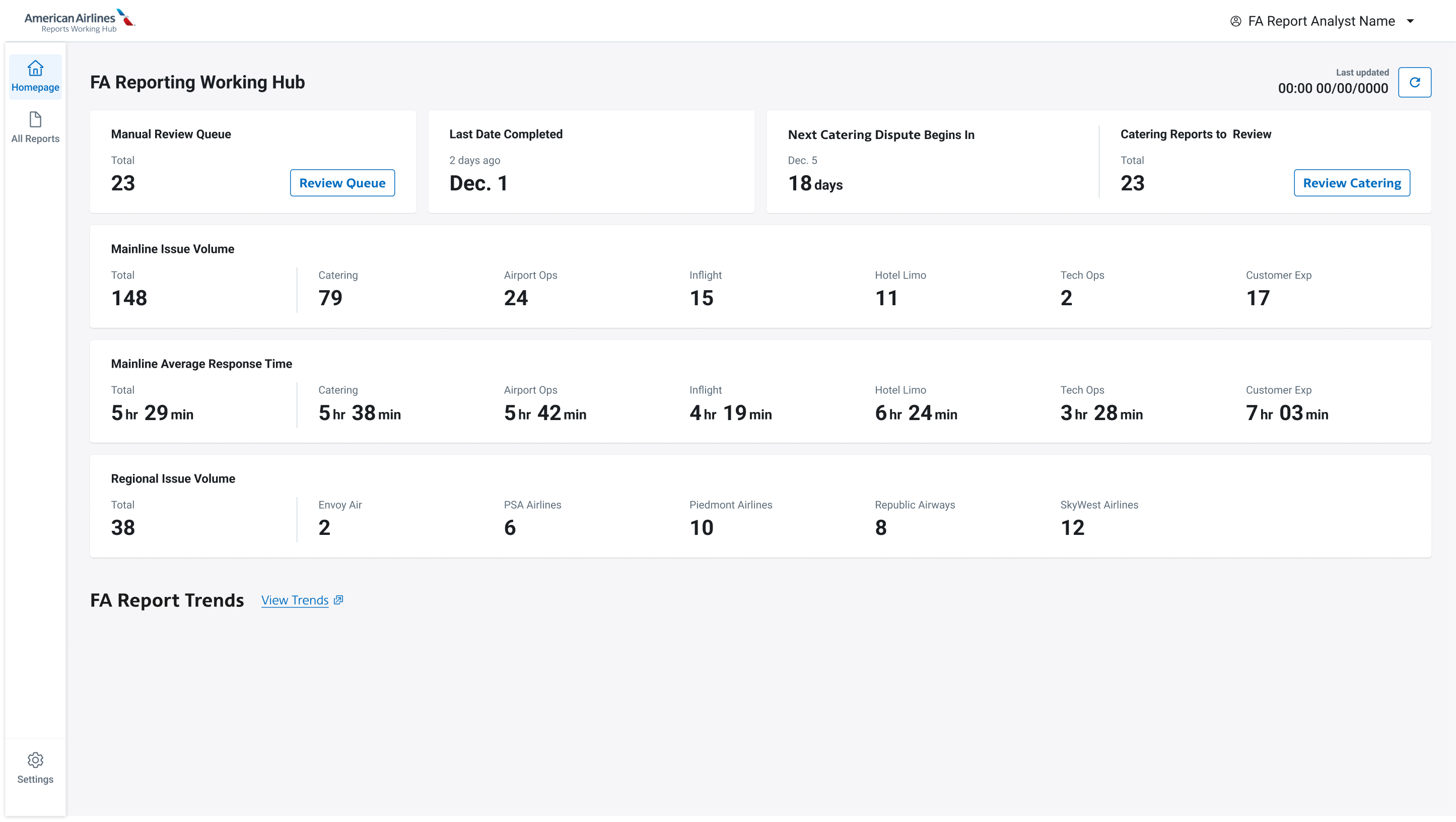
Task: Click Tech Ops response time 3 hr 28 min
Action: pyautogui.click(x=1101, y=413)
